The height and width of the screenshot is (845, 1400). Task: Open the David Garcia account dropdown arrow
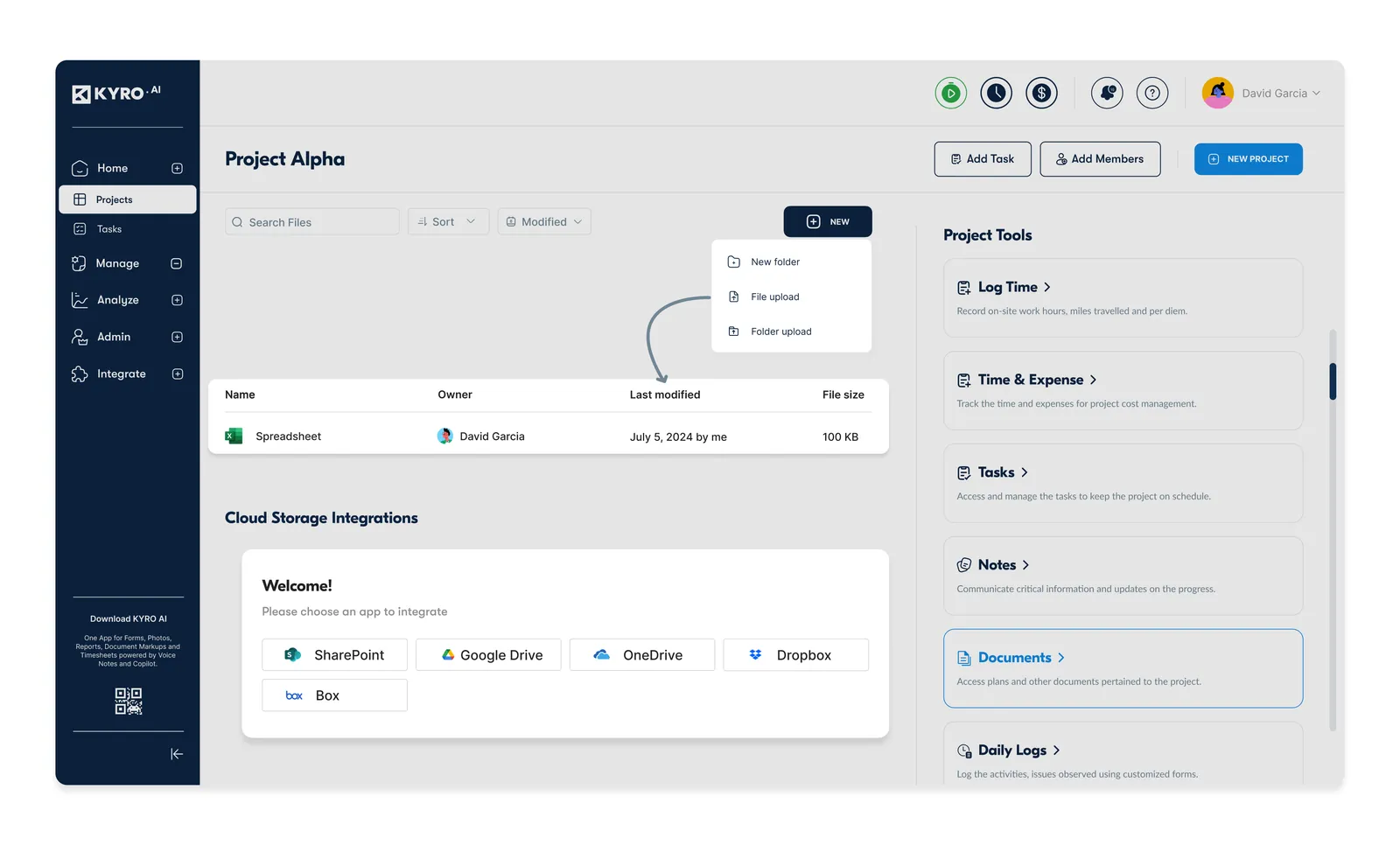(x=1316, y=93)
